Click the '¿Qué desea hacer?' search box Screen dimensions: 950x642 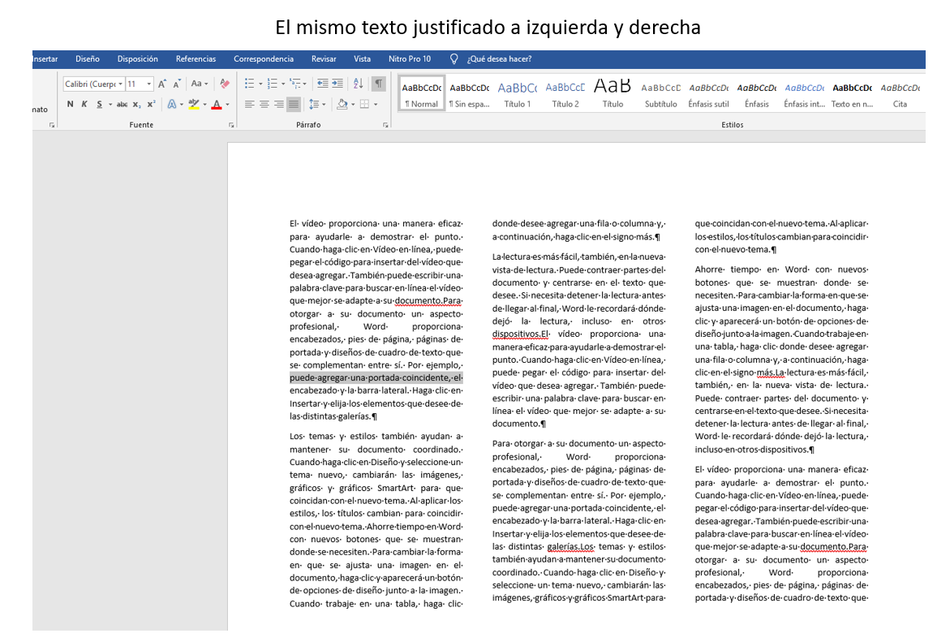pyautogui.click(x=498, y=59)
